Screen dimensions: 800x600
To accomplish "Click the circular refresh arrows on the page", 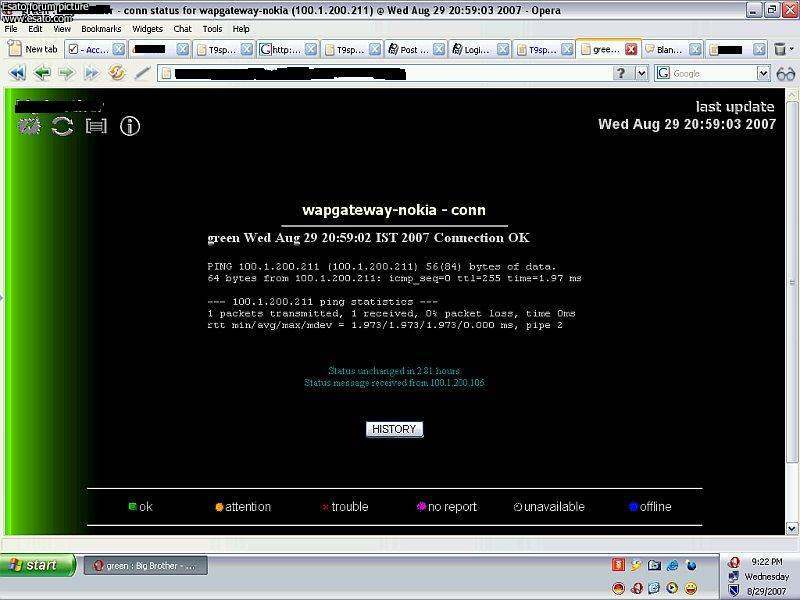I will [x=62, y=126].
